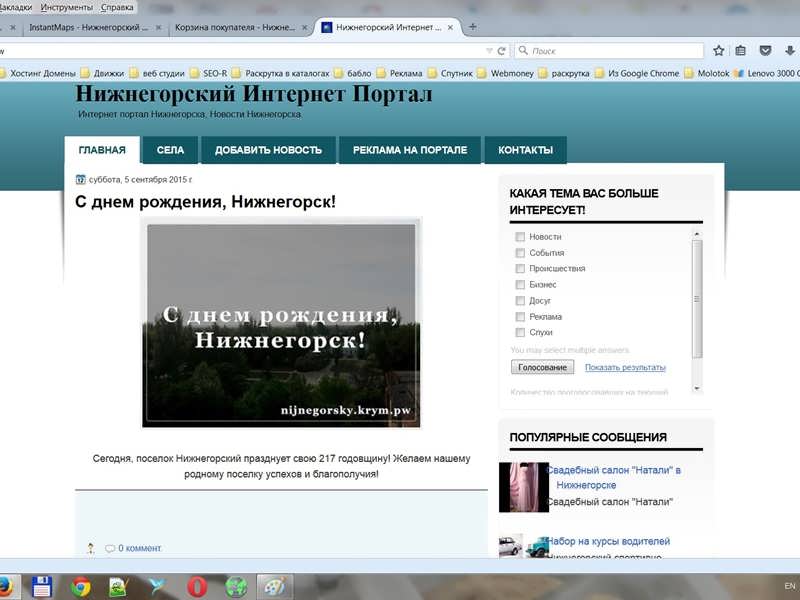
Task: Click the Нижнегорский Интернет Портал site title
Action: click(x=254, y=94)
